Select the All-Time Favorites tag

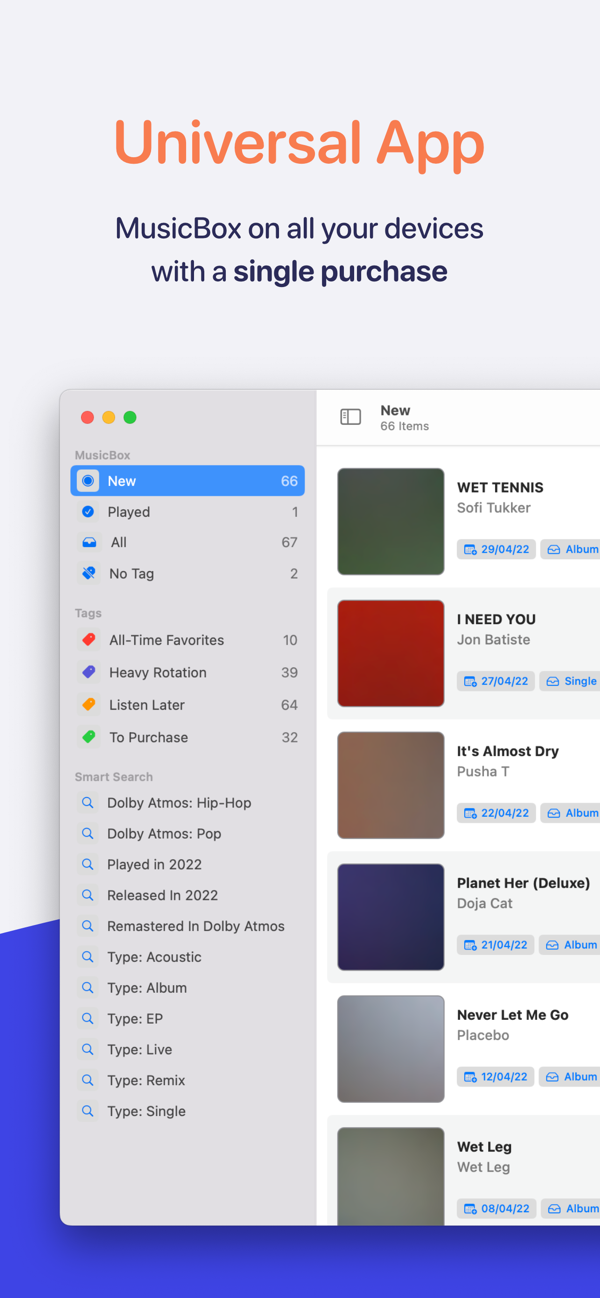pos(188,640)
